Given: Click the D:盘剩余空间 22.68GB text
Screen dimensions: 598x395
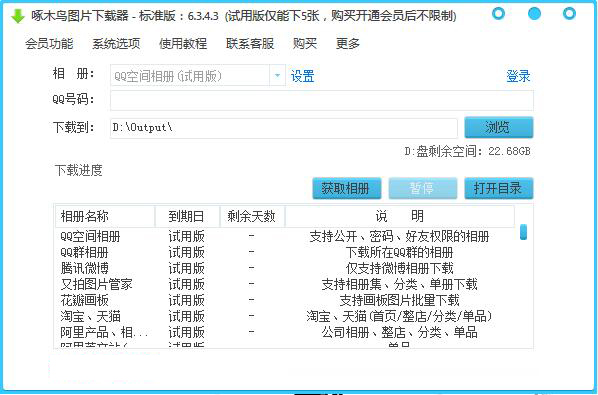Looking at the screenshot, I should (467, 152).
